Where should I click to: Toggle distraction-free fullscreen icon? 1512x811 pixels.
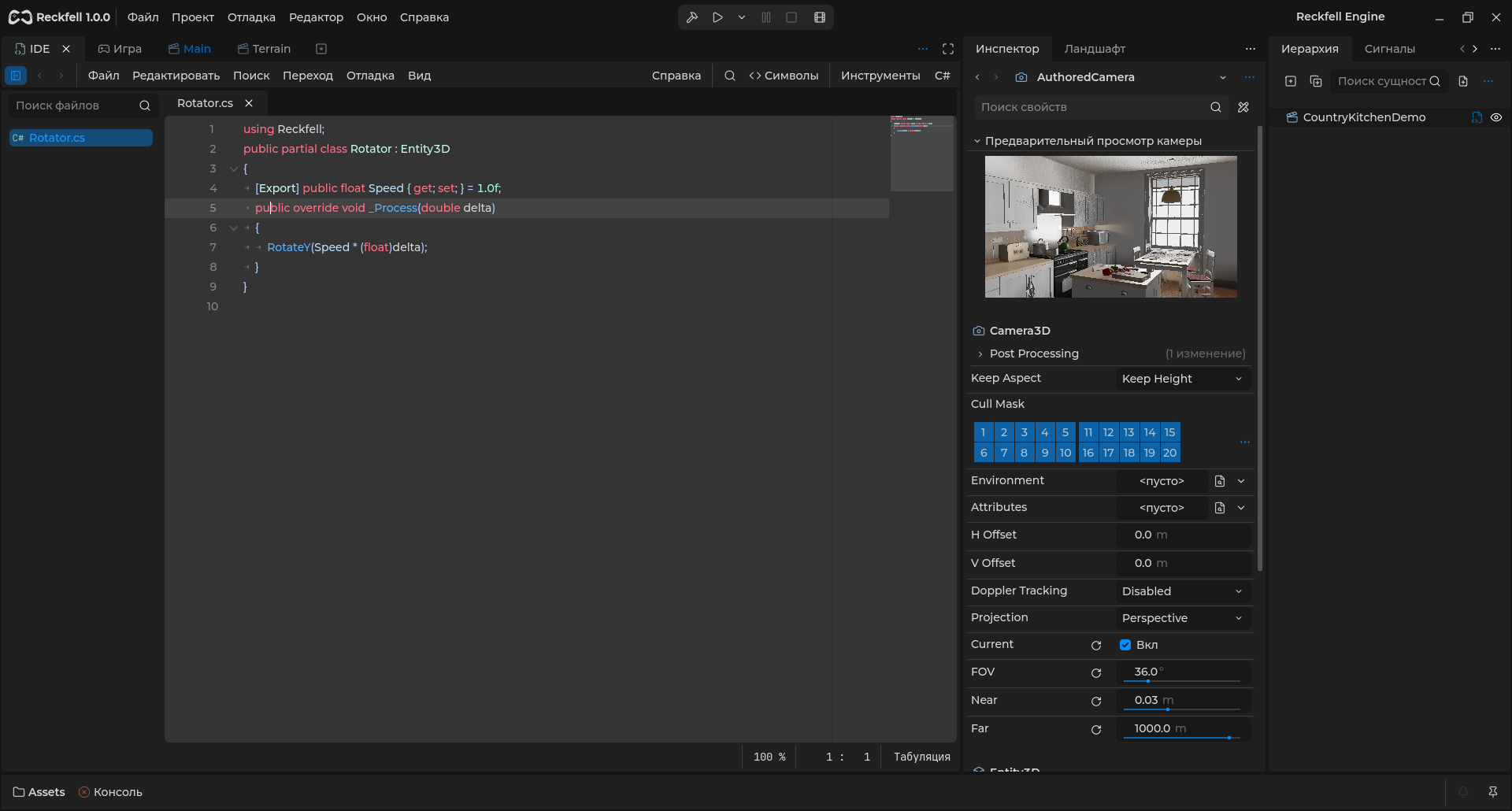[x=948, y=49]
